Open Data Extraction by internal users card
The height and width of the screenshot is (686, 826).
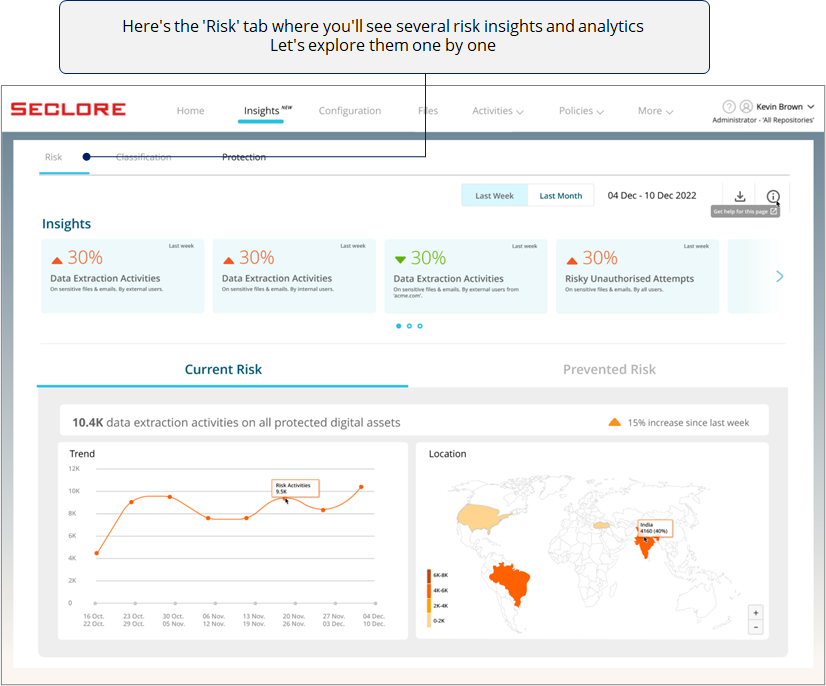coord(294,276)
